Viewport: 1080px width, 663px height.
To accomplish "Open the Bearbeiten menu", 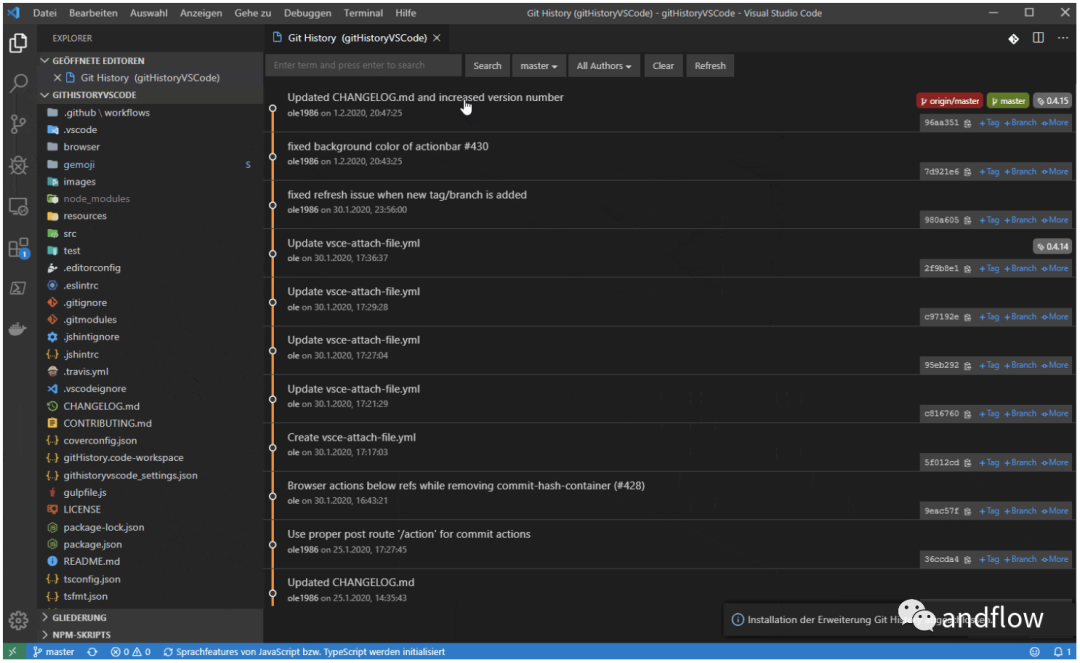I will click(93, 13).
